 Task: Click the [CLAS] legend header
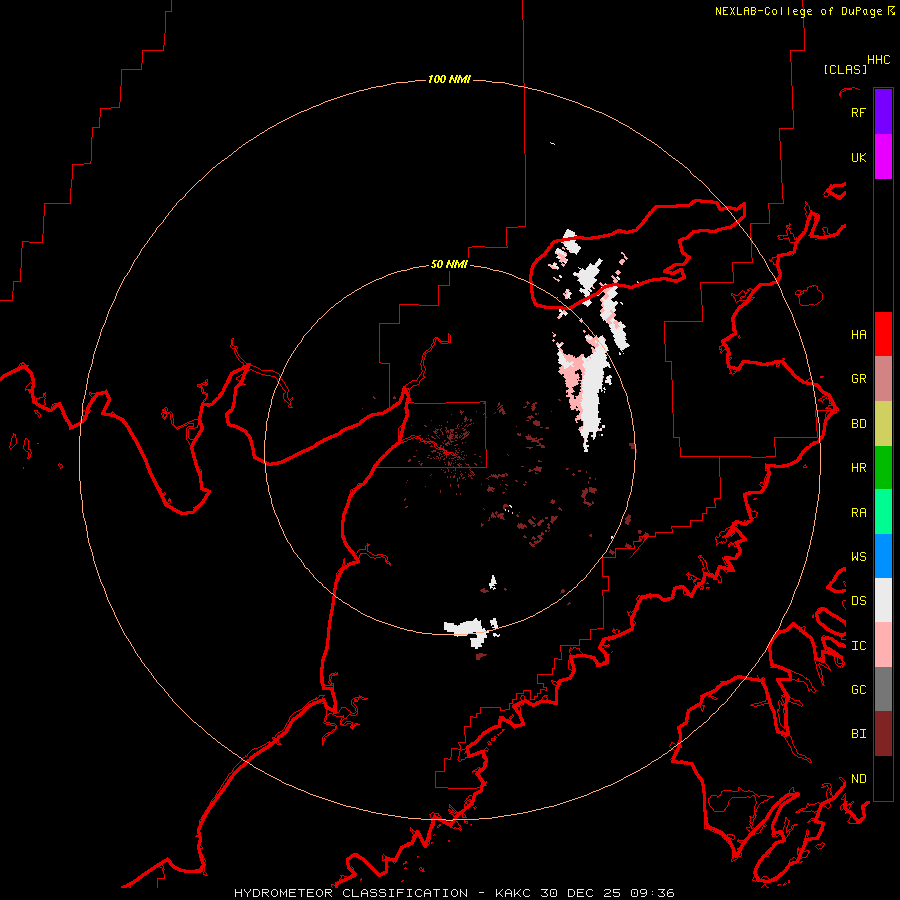(x=845, y=69)
